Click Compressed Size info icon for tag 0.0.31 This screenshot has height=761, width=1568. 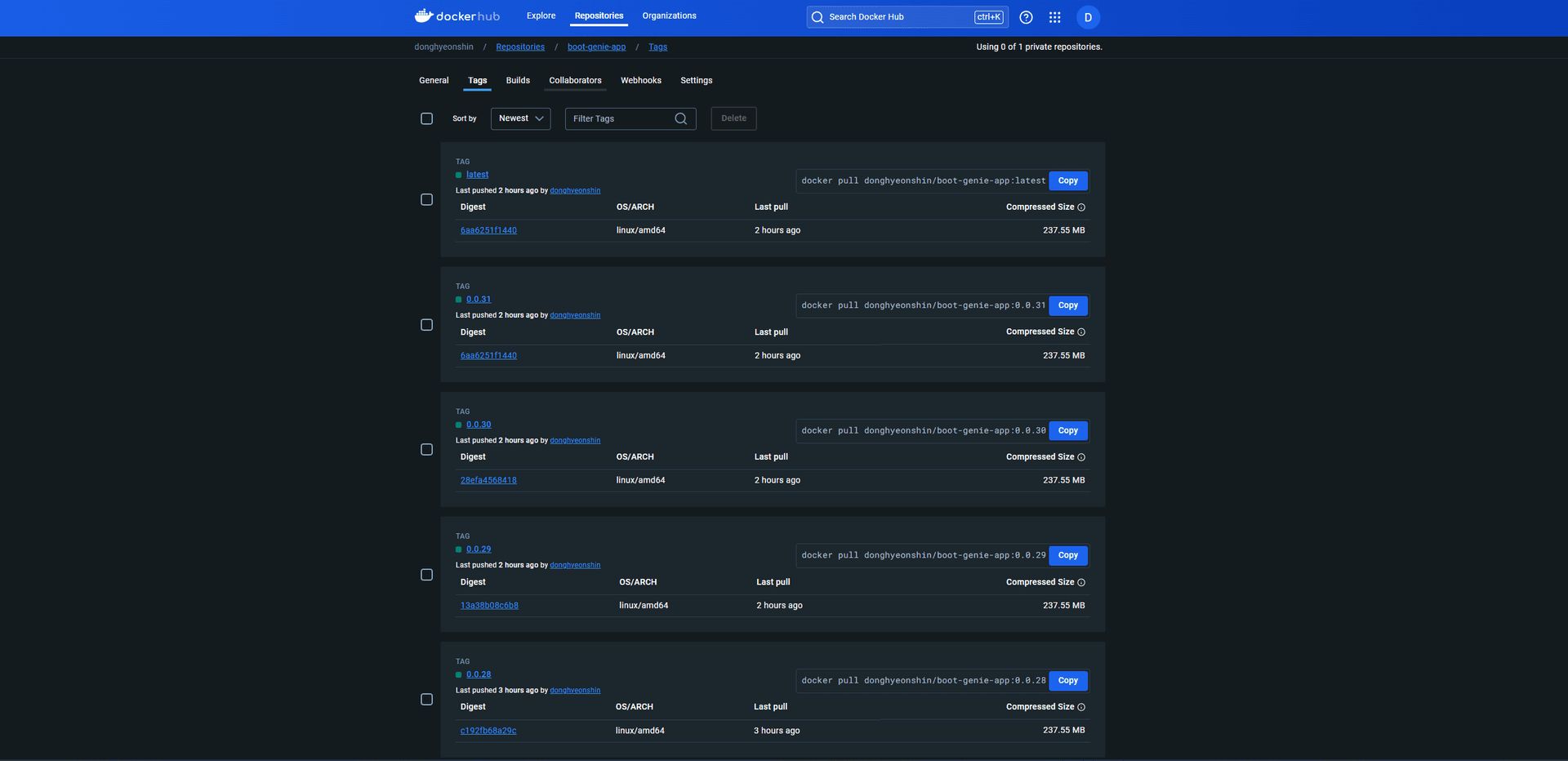1081,332
